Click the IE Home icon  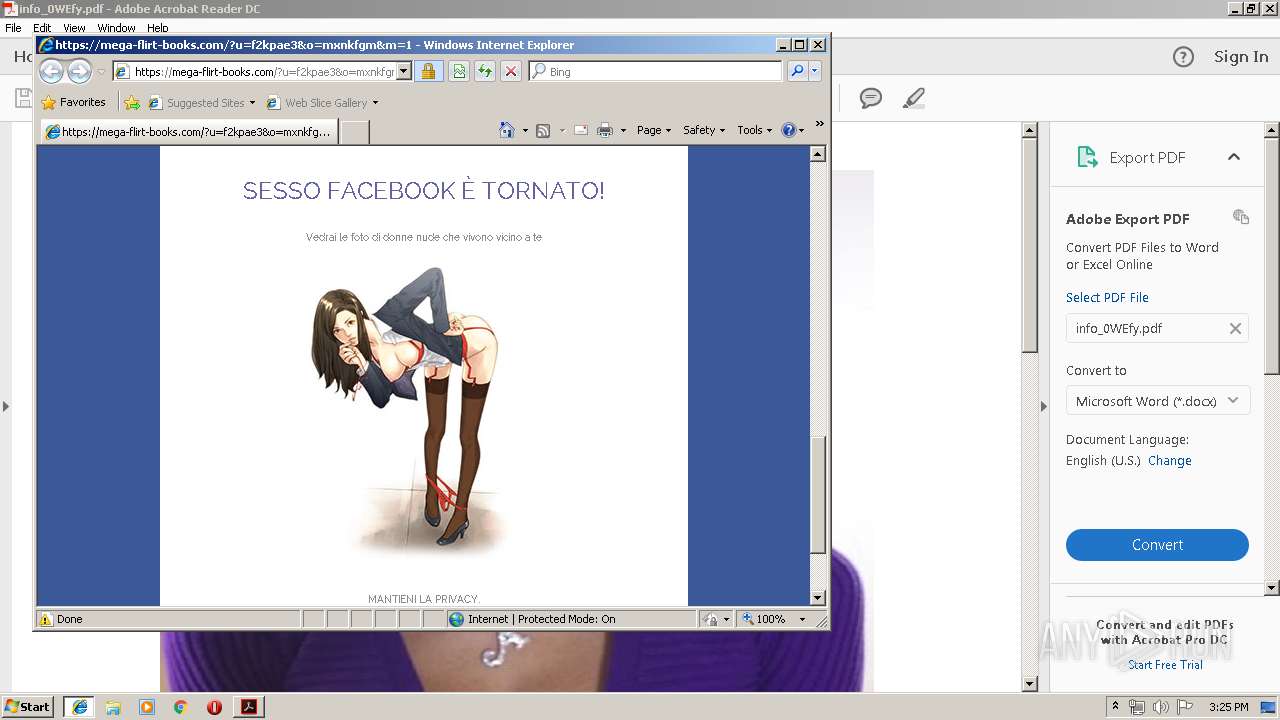pos(507,130)
